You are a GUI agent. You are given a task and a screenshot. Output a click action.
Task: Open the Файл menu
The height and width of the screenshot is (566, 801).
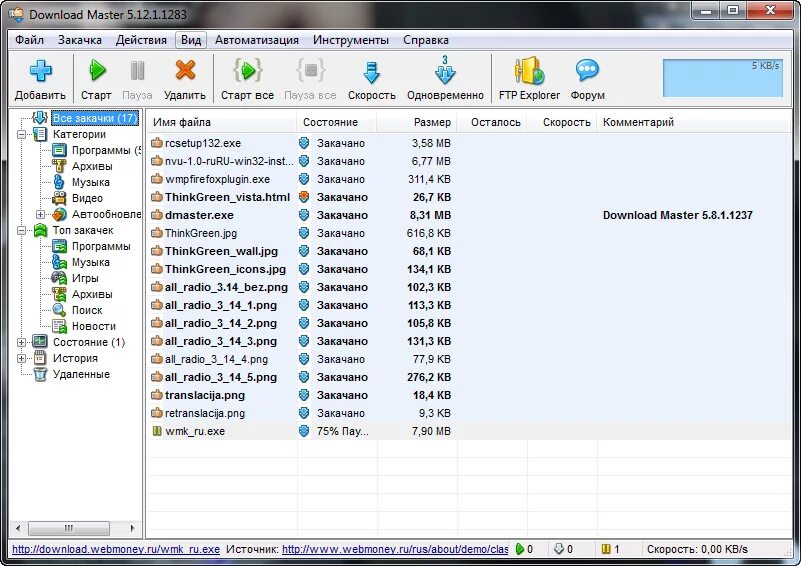coord(29,40)
